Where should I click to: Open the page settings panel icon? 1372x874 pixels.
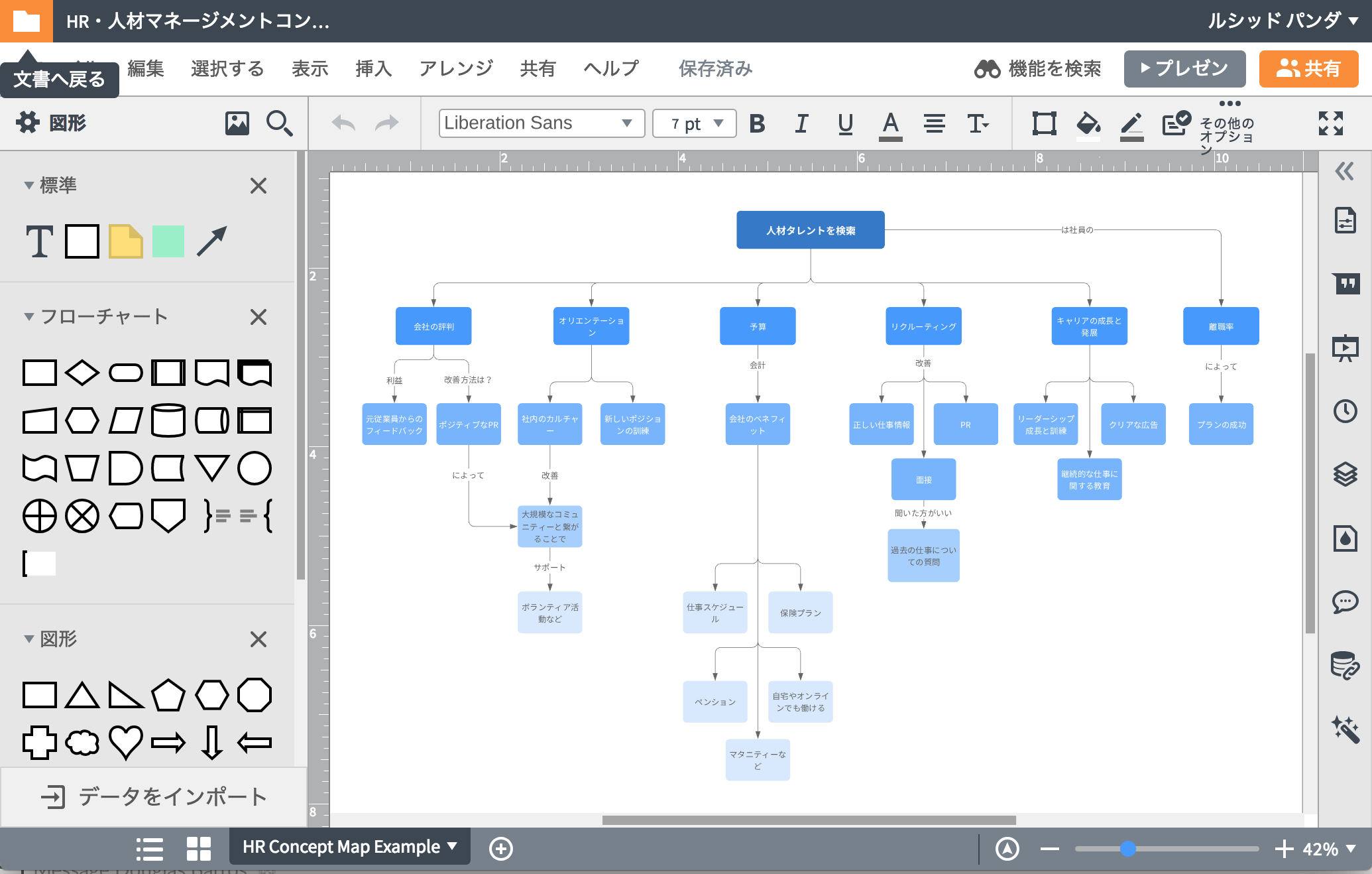click(x=1345, y=220)
